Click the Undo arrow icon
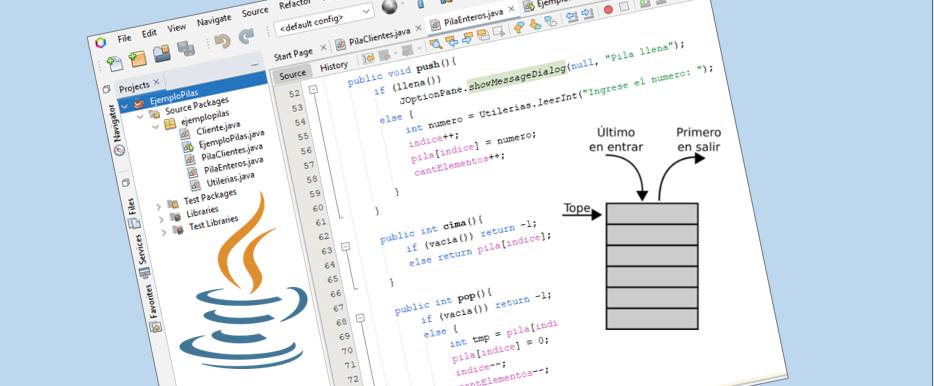 click(x=222, y=42)
